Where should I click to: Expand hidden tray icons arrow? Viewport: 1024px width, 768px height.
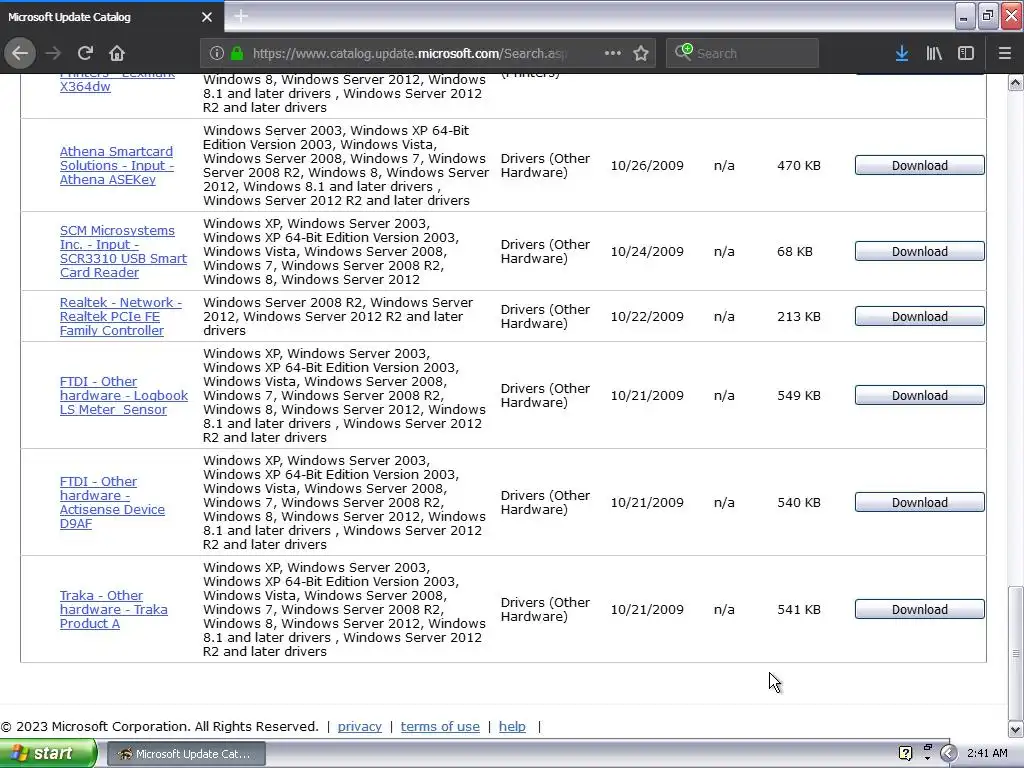point(949,753)
